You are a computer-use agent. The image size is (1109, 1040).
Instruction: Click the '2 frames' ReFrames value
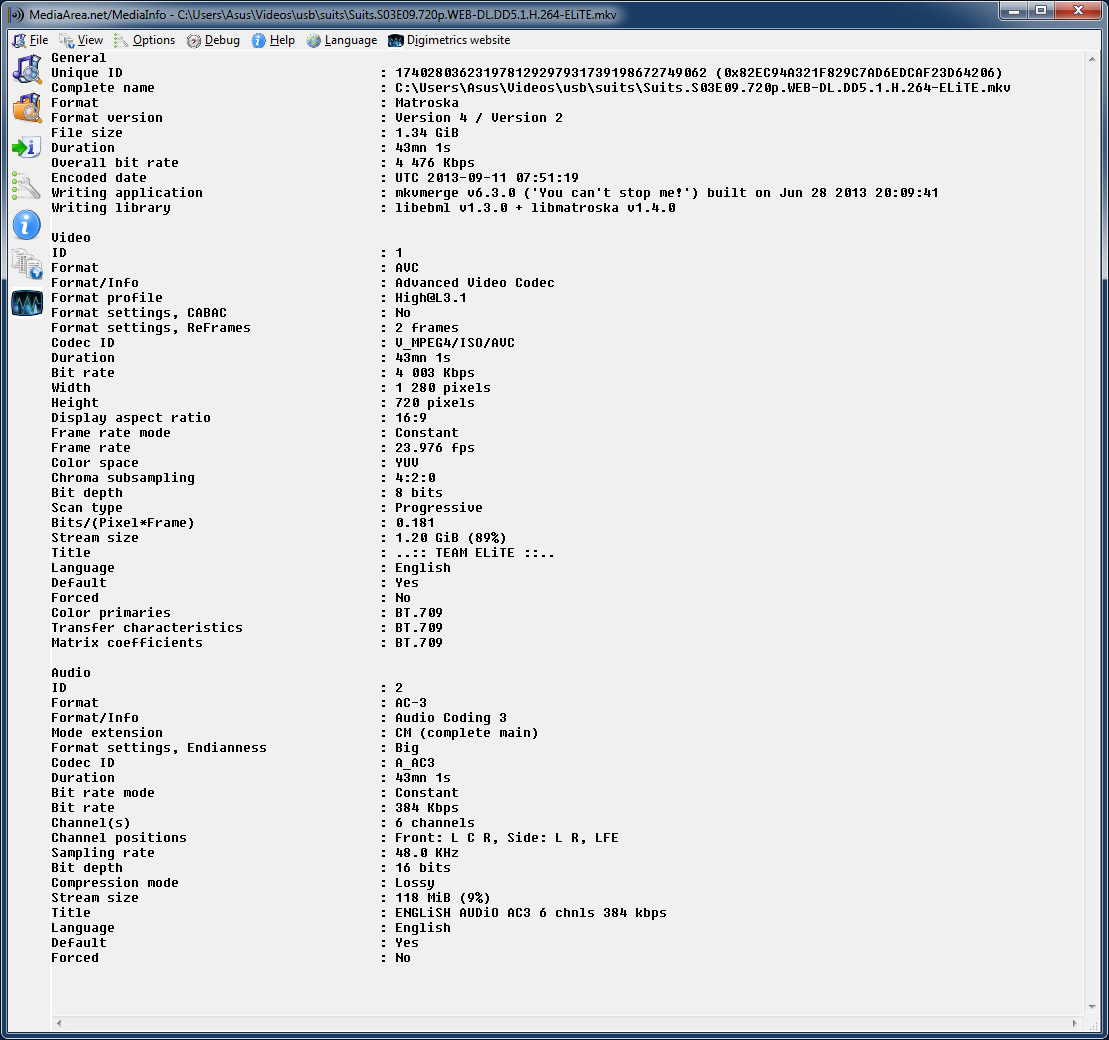[426, 328]
